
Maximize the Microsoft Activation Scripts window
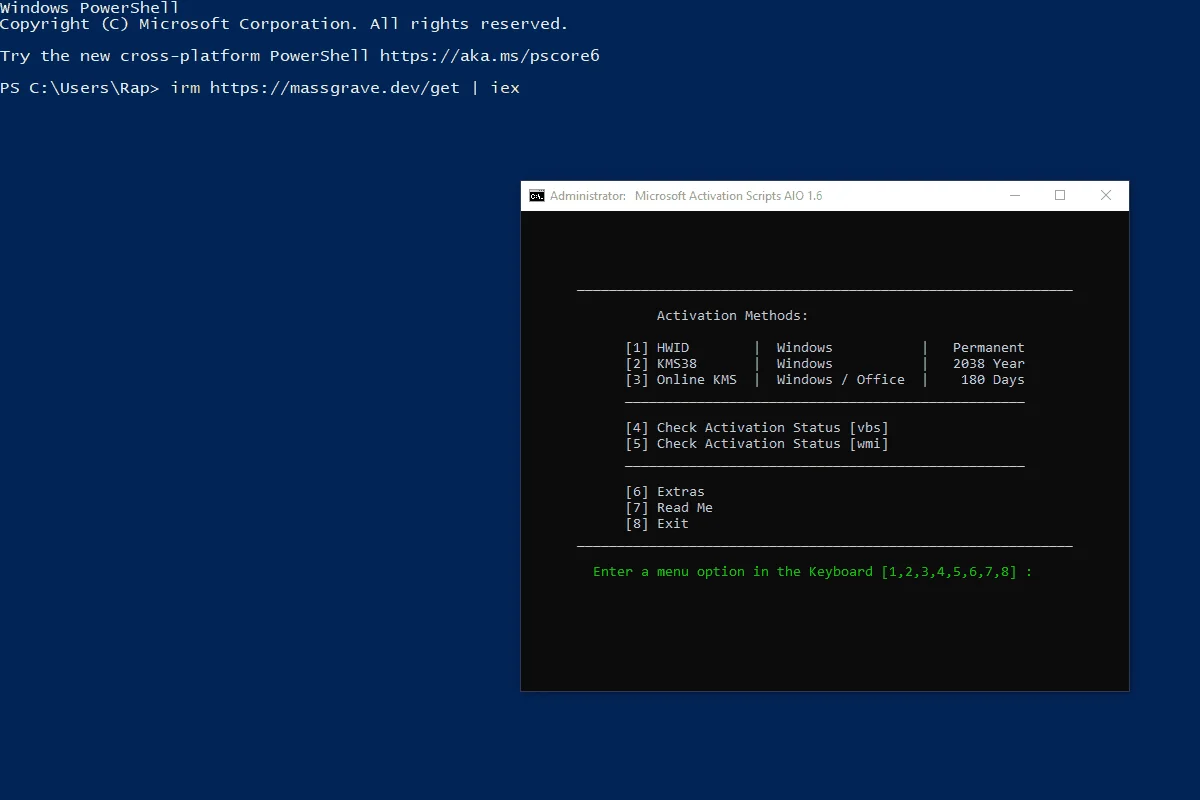tap(1060, 196)
